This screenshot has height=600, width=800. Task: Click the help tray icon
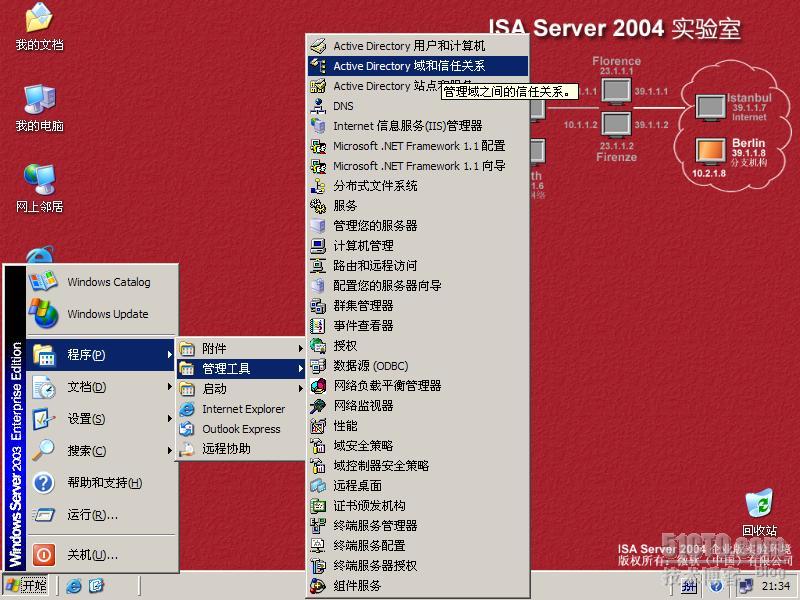pos(716,586)
